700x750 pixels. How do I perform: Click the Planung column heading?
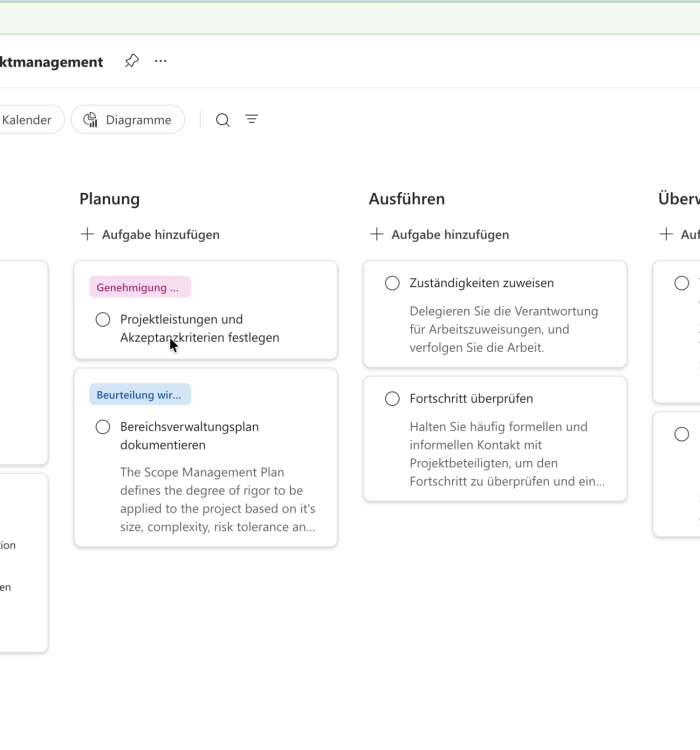tap(110, 199)
